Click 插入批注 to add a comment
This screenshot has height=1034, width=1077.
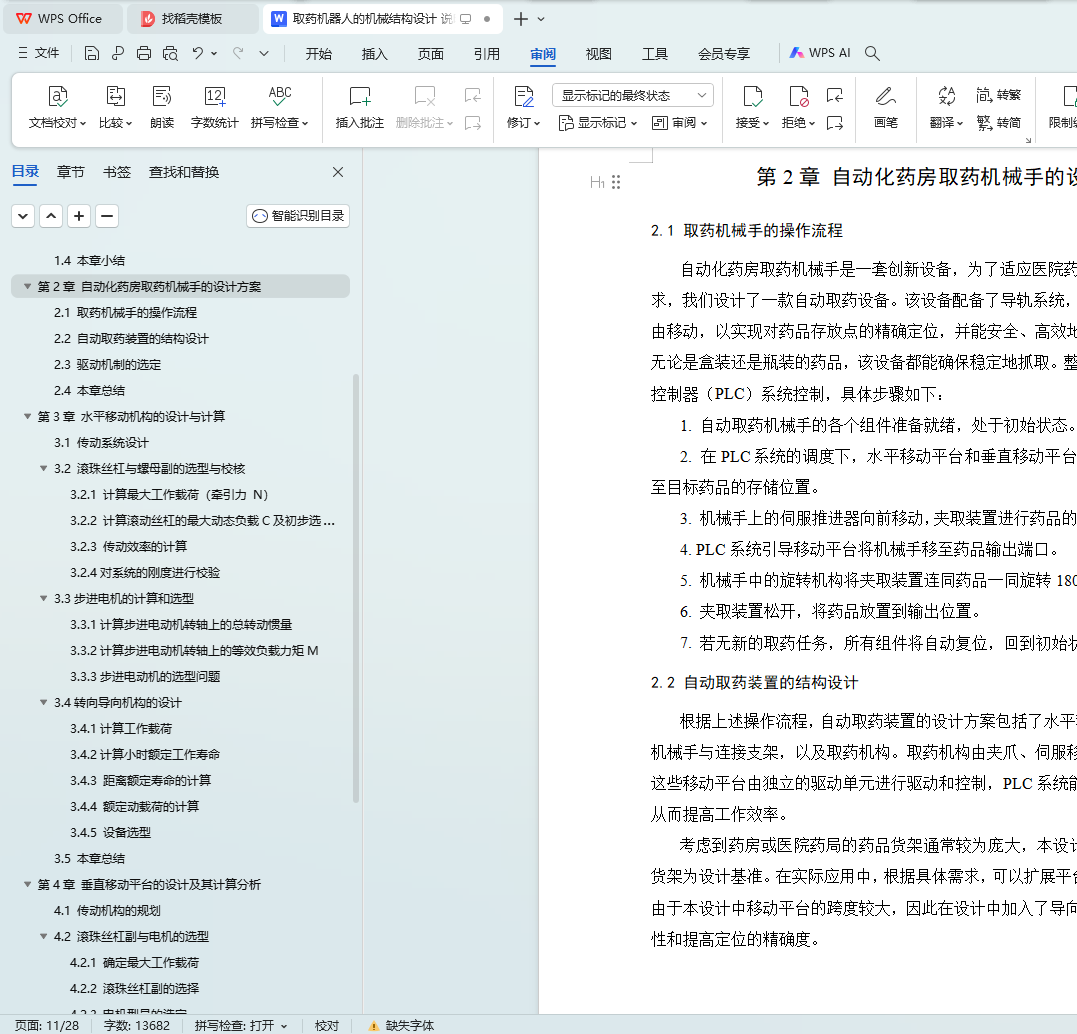[x=359, y=107]
